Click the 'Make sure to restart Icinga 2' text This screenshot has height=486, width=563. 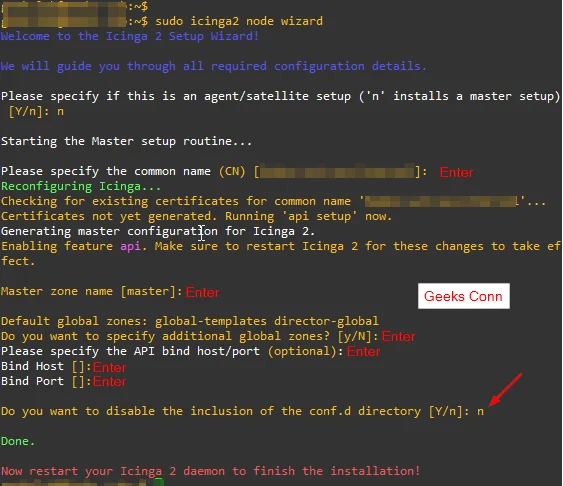(255, 247)
